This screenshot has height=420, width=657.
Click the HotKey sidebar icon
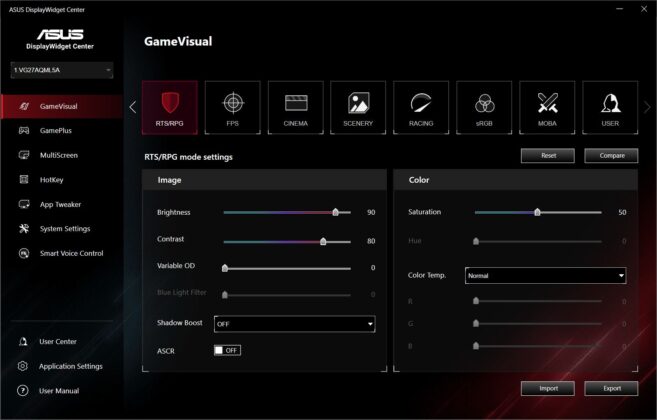point(24,180)
